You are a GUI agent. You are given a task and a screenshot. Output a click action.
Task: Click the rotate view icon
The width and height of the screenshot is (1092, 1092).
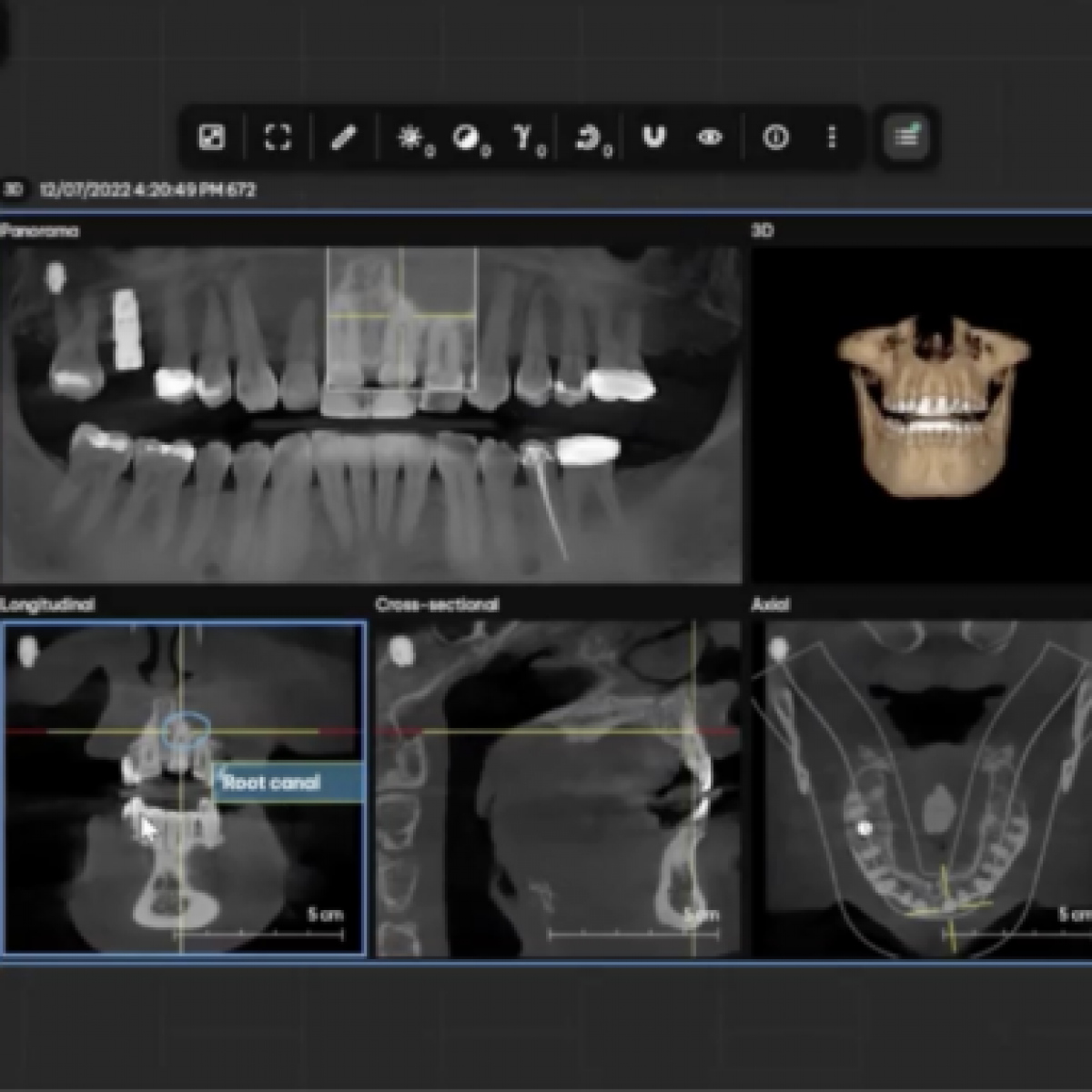tap(589, 137)
